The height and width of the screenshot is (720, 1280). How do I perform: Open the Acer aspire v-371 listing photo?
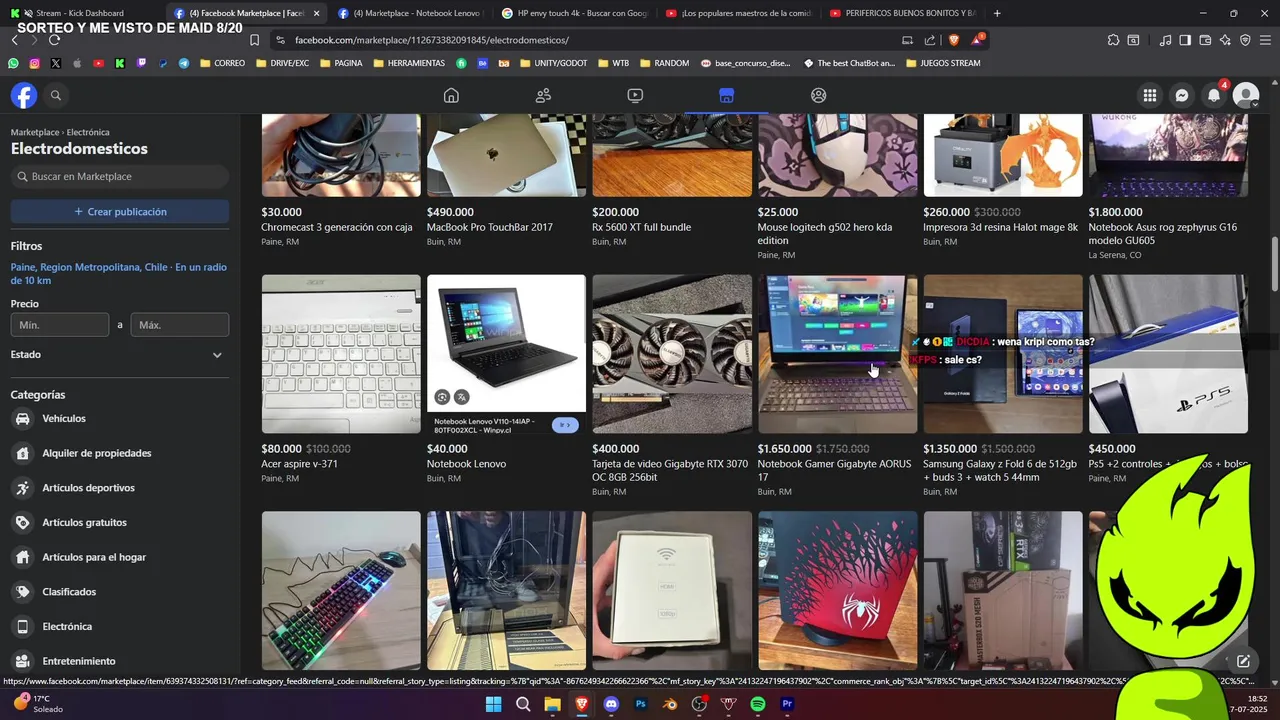[x=341, y=354]
